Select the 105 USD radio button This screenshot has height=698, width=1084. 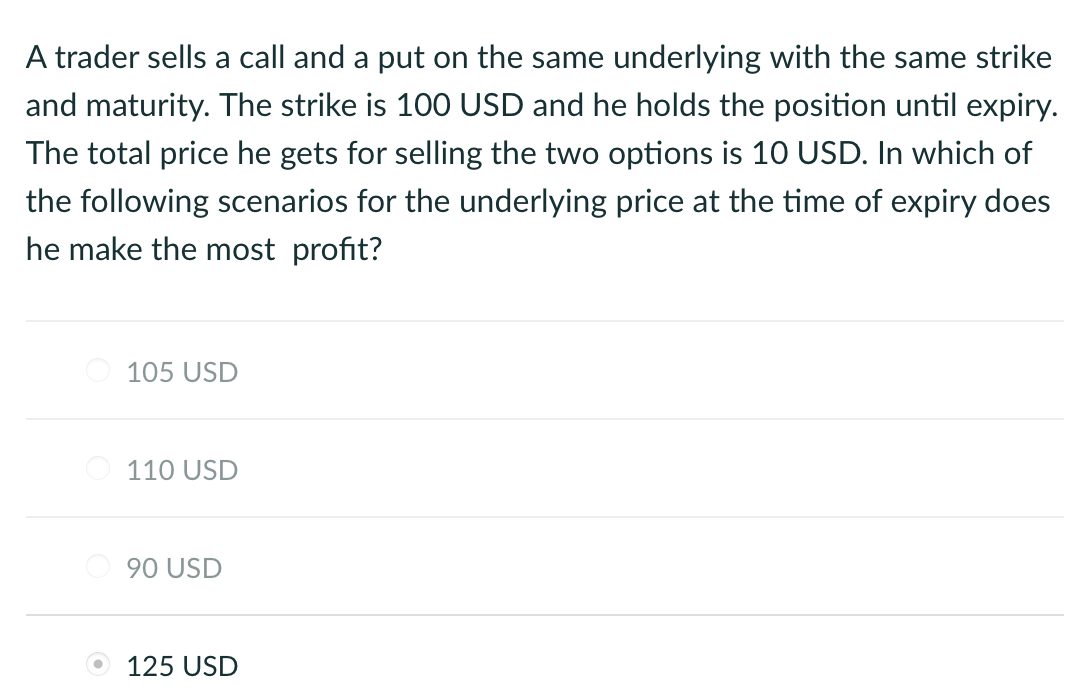pos(97,371)
